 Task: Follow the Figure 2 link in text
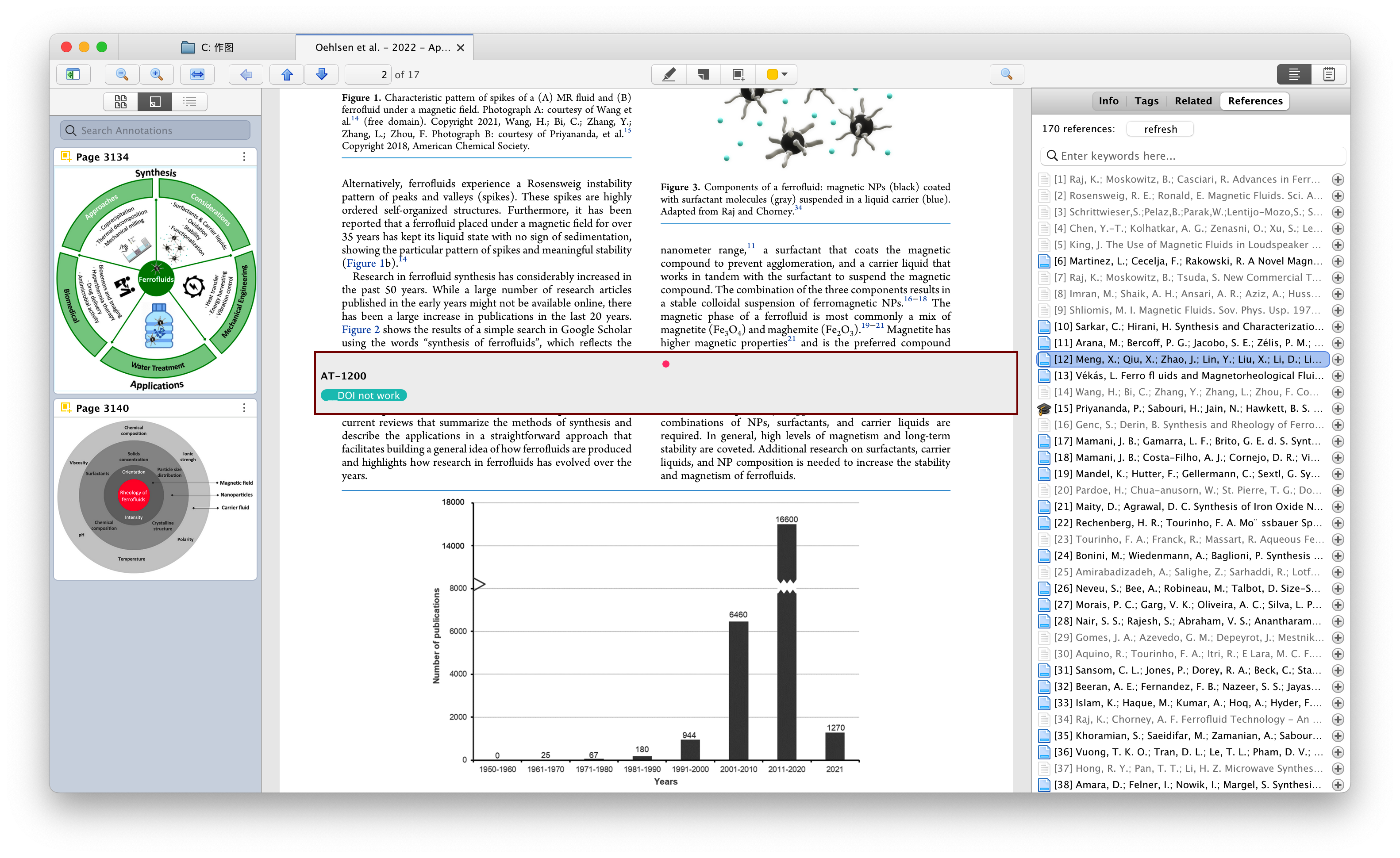tap(360, 330)
